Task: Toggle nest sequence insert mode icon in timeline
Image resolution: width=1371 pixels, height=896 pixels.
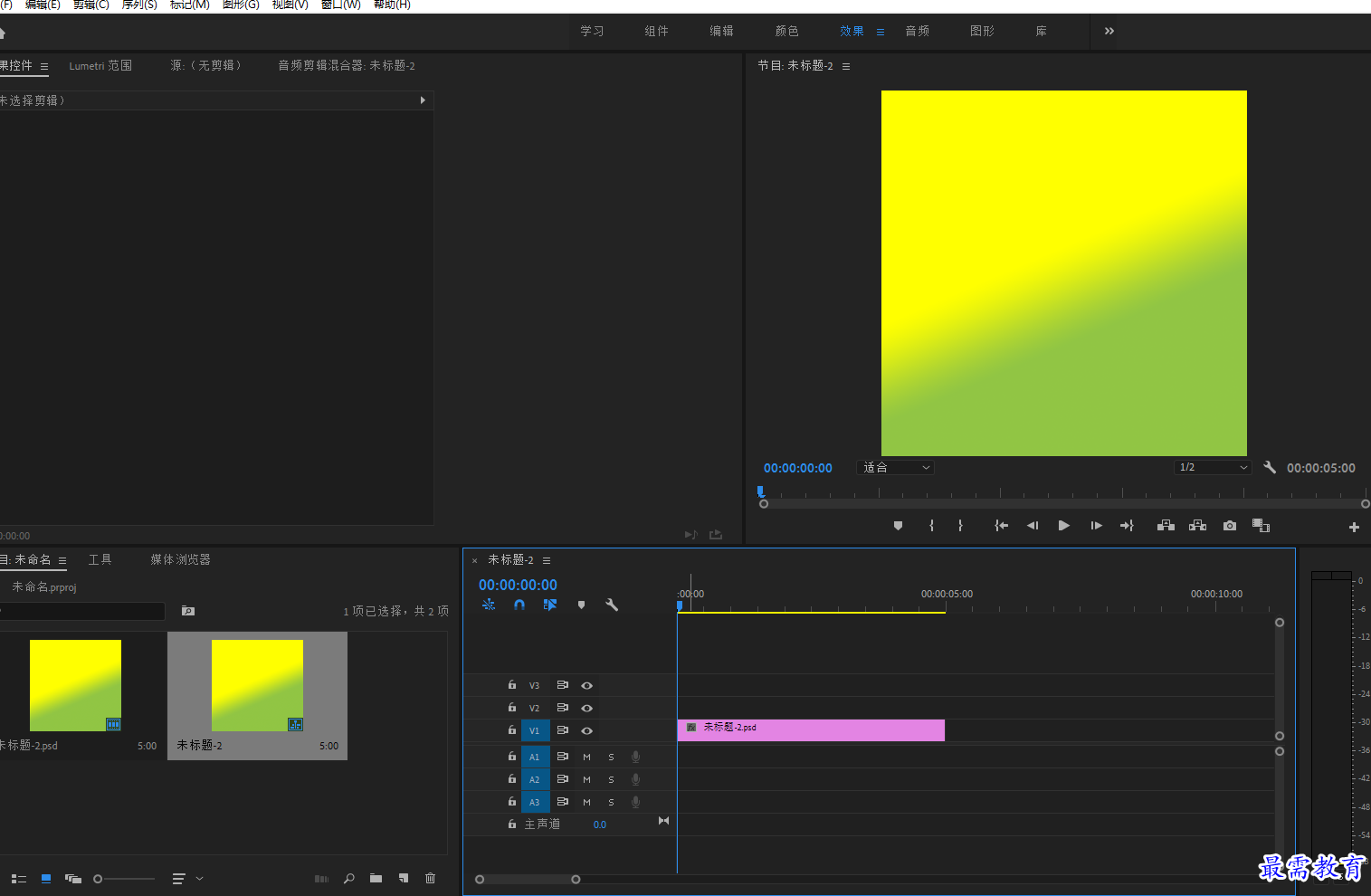Action: click(489, 605)
